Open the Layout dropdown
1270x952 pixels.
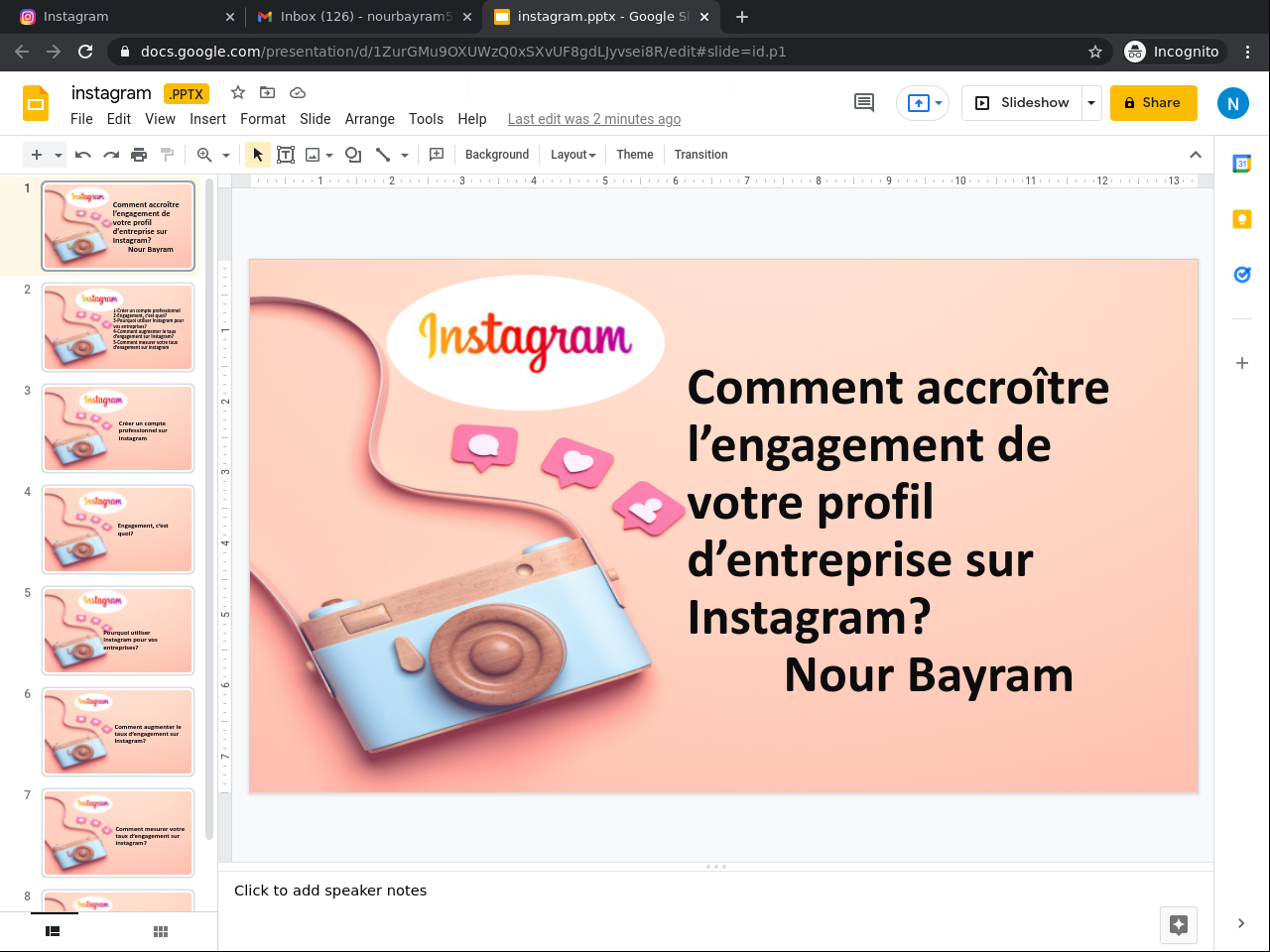(573, 155)
